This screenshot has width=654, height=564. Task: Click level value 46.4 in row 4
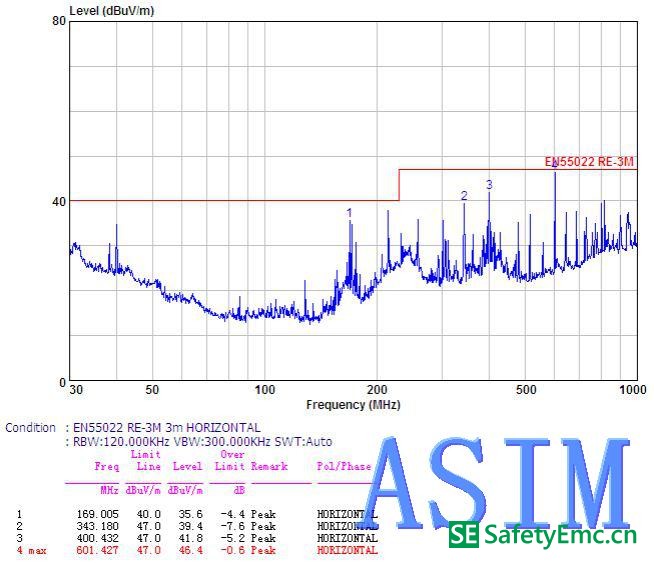191,550
